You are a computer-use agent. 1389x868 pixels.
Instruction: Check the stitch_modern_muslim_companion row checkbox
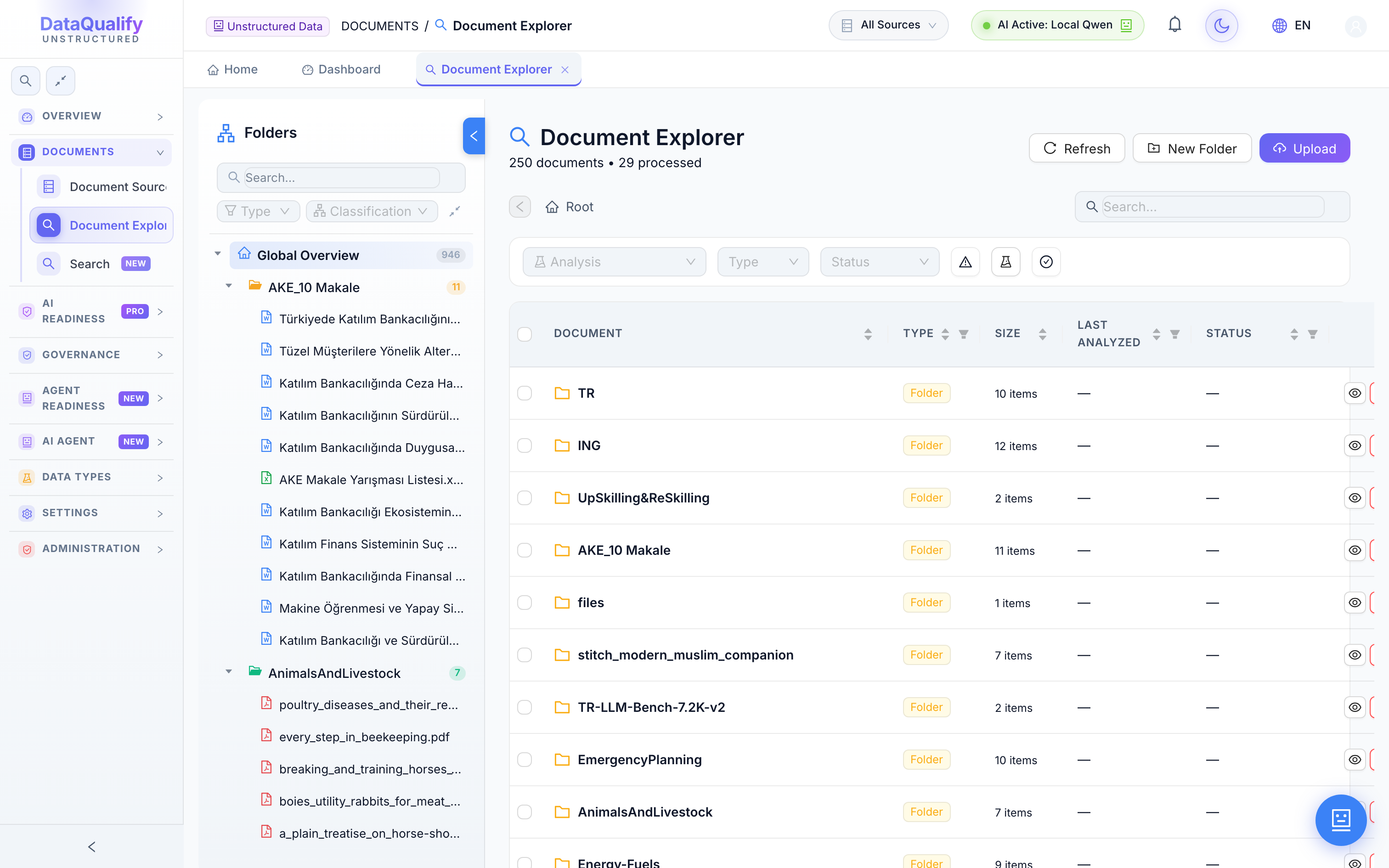(x=525, y=655)
